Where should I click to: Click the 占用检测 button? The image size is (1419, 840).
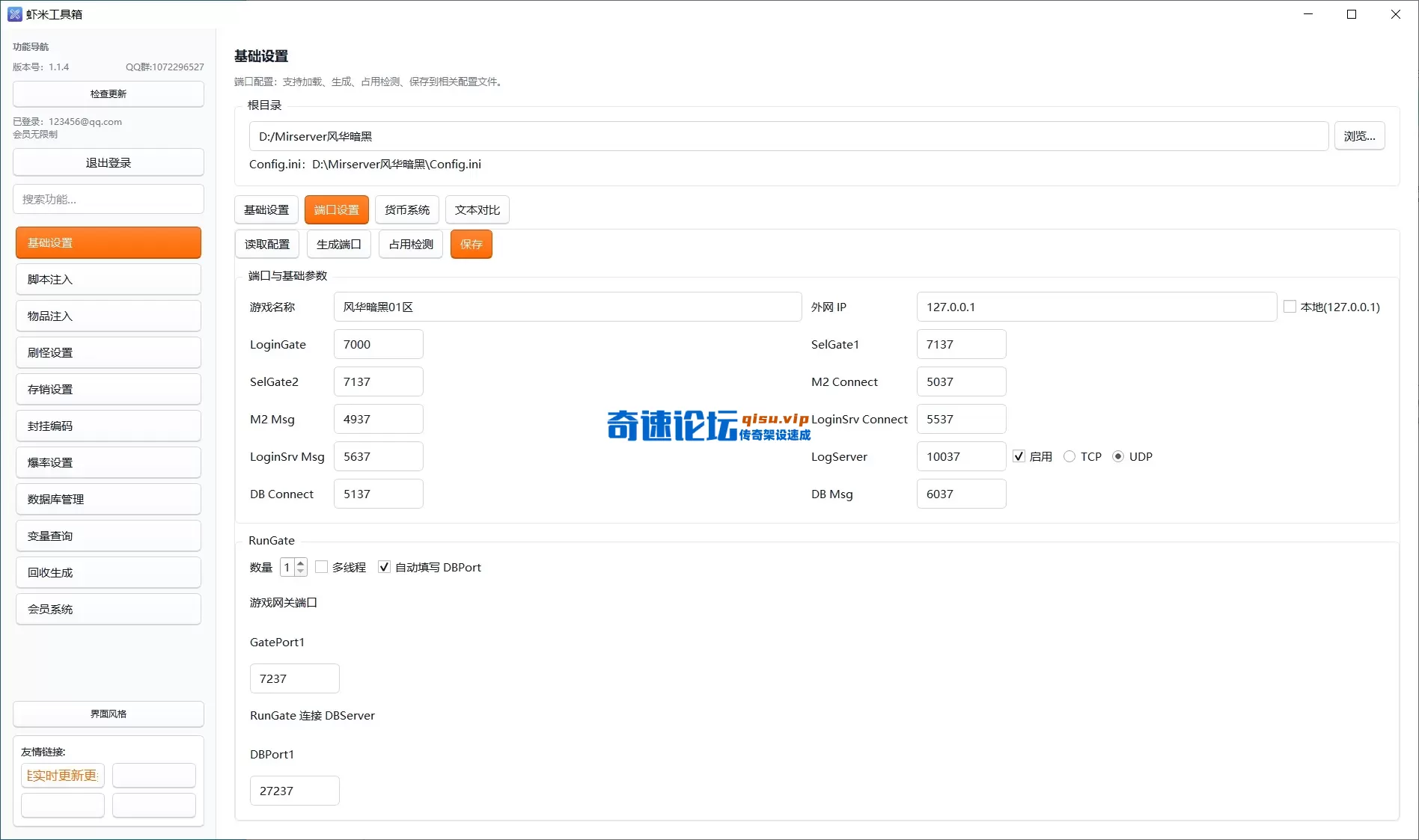coord(411,245)
